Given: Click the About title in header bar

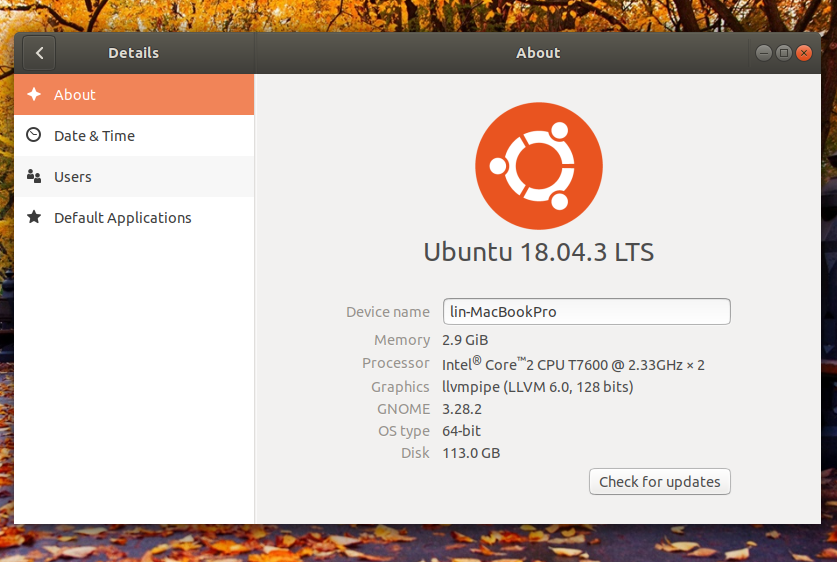Looking at the screenshot, I should pos(538,53).
